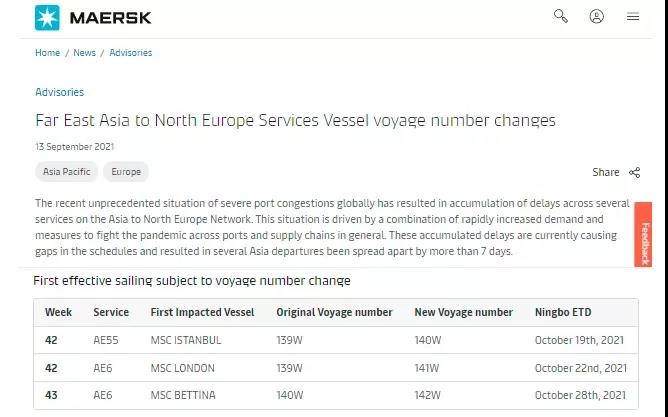The image size is (668, 417).
Task: Click the Maersk star logo
Action: [47, 17]
